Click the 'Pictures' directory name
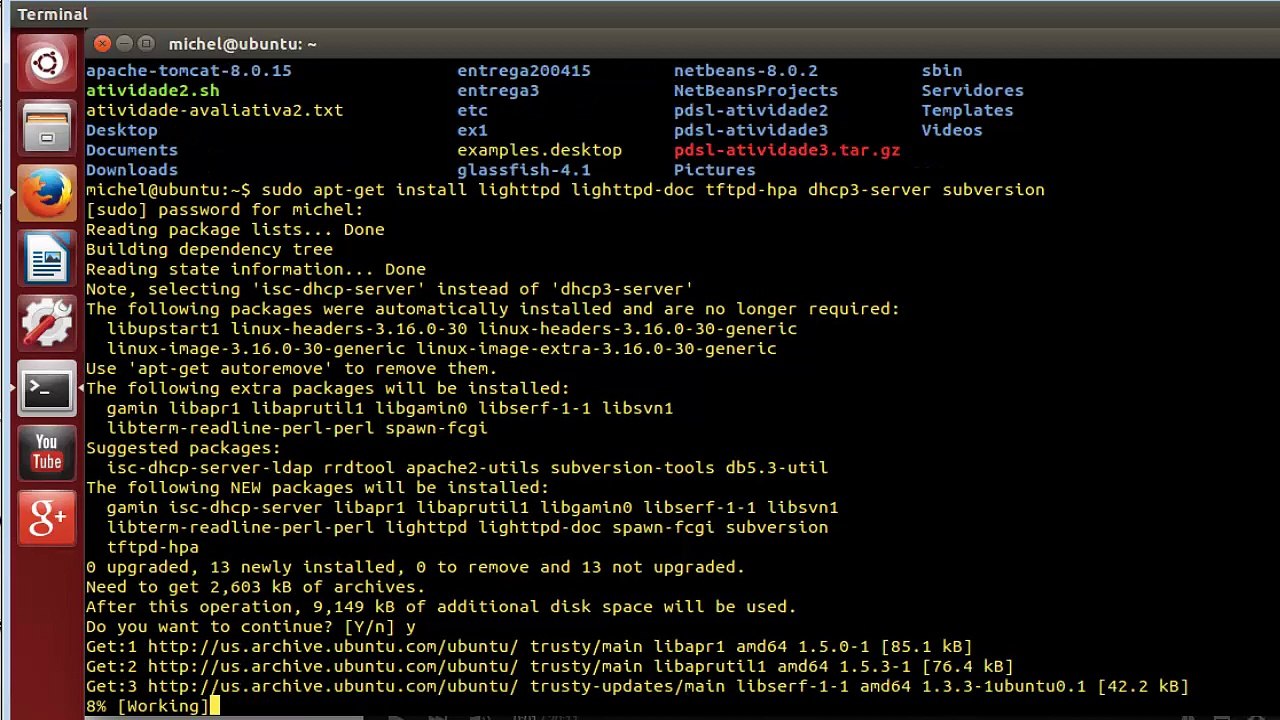The height and width of the screenshot is (720, 1280). click(714, 170)
